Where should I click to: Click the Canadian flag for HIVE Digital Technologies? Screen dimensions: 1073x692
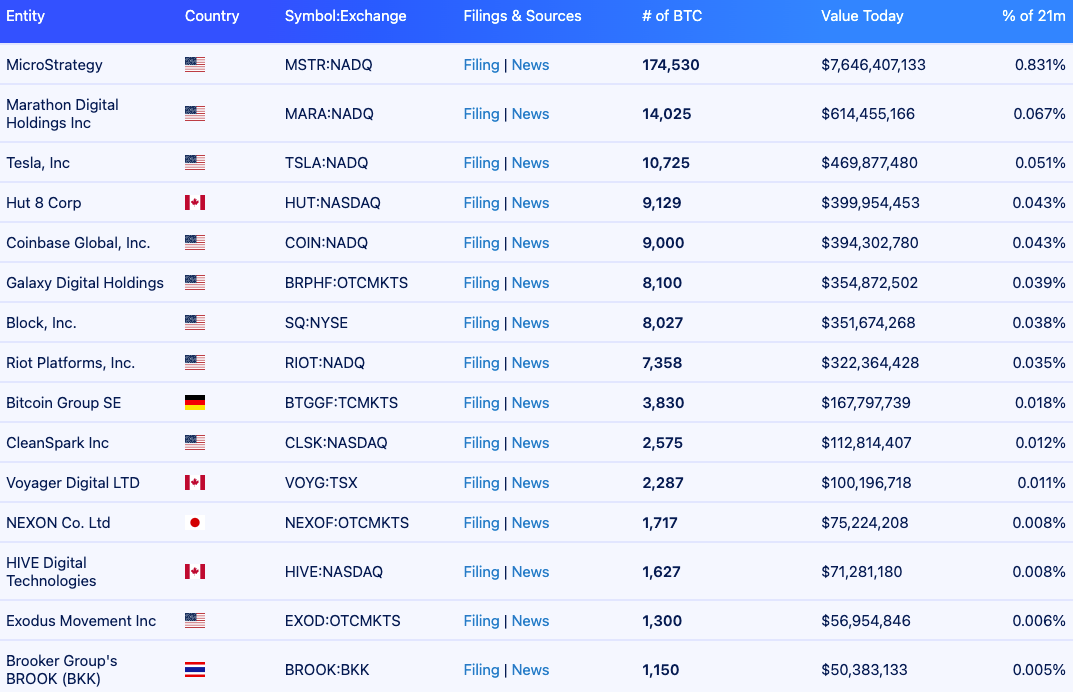[195, 572]
